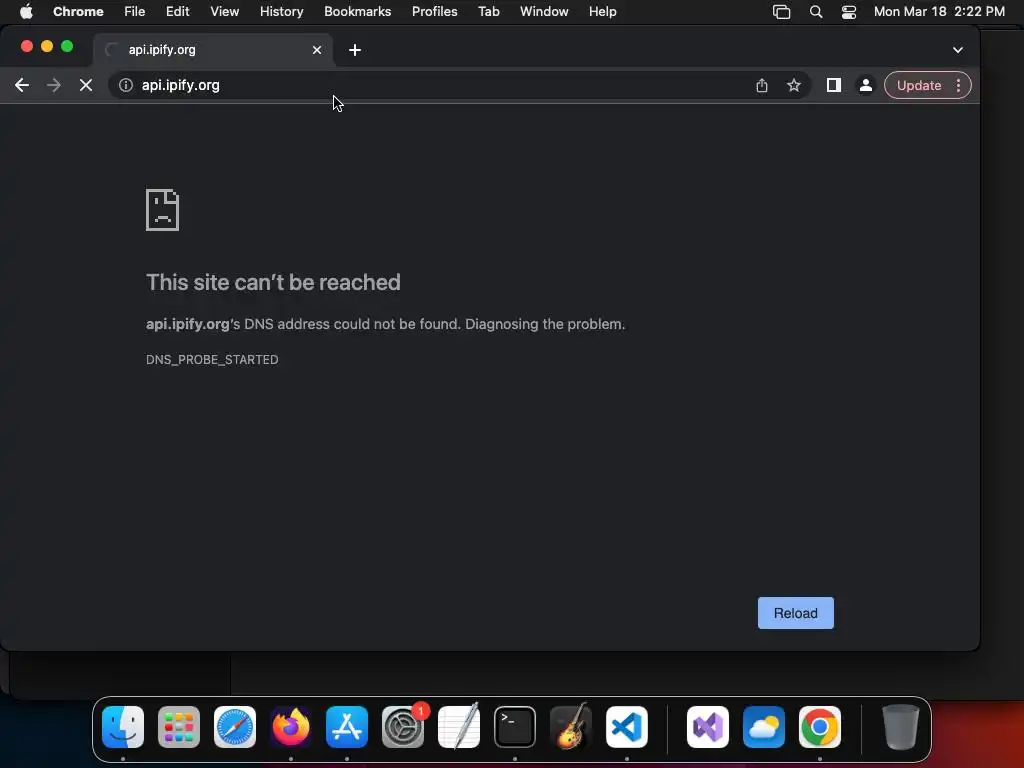Click the Reload button

(795, 613)
